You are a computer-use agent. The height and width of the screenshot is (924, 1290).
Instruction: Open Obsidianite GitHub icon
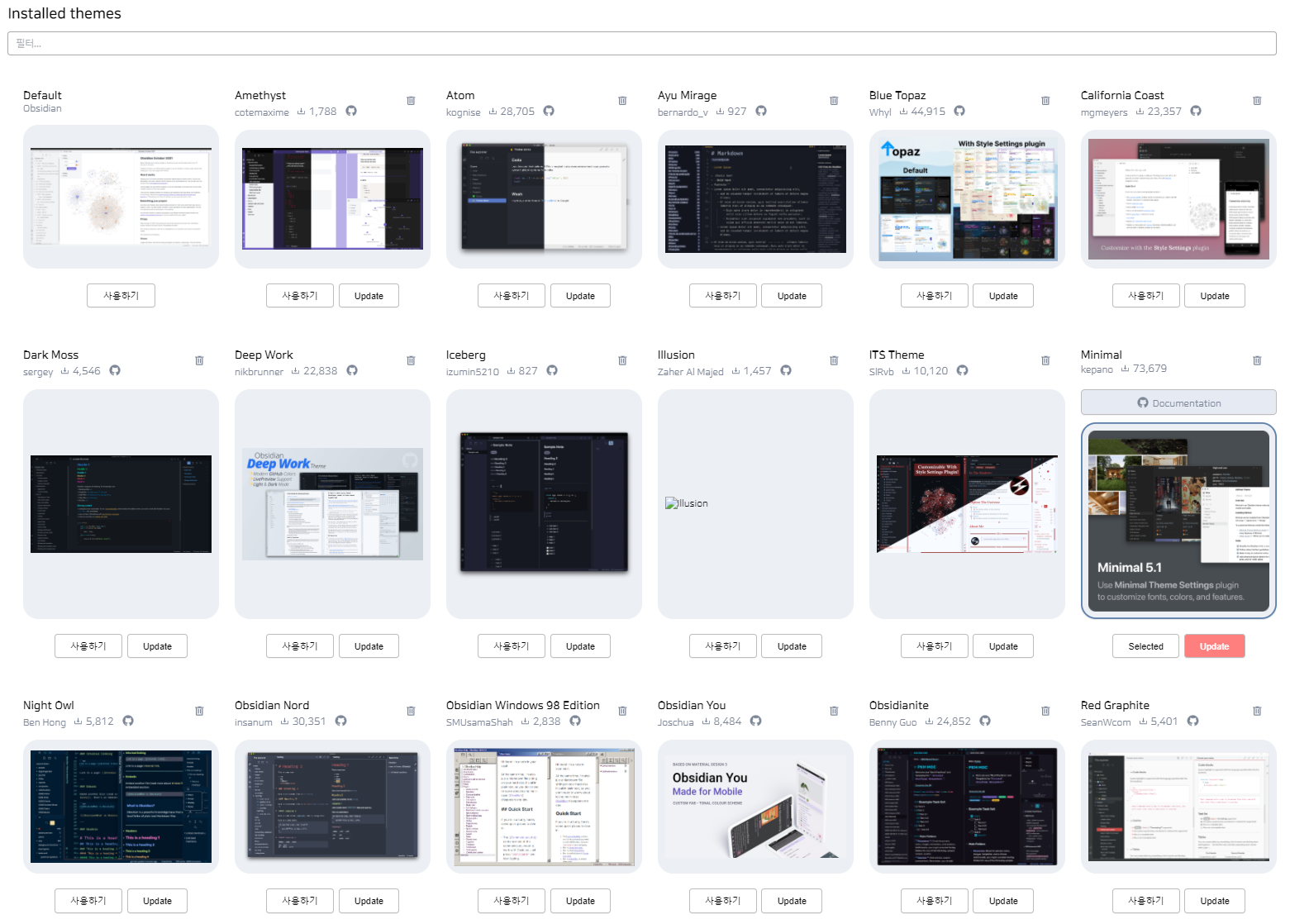tap(985, 721)
